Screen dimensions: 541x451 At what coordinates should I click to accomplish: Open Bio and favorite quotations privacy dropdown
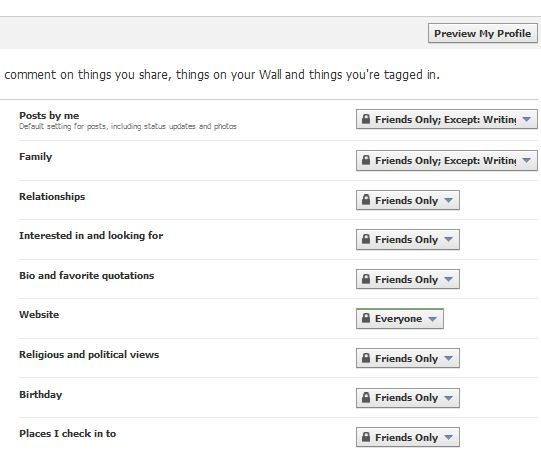pyautogui.click(x=408, y=279)
